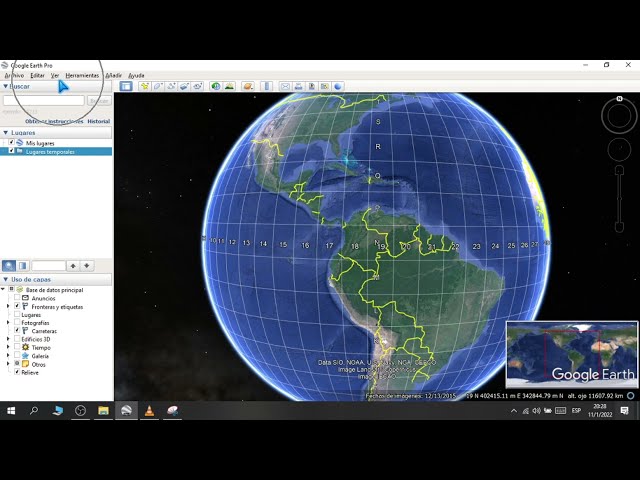Expand the Edificios 3D tree node

coord(8,339)
